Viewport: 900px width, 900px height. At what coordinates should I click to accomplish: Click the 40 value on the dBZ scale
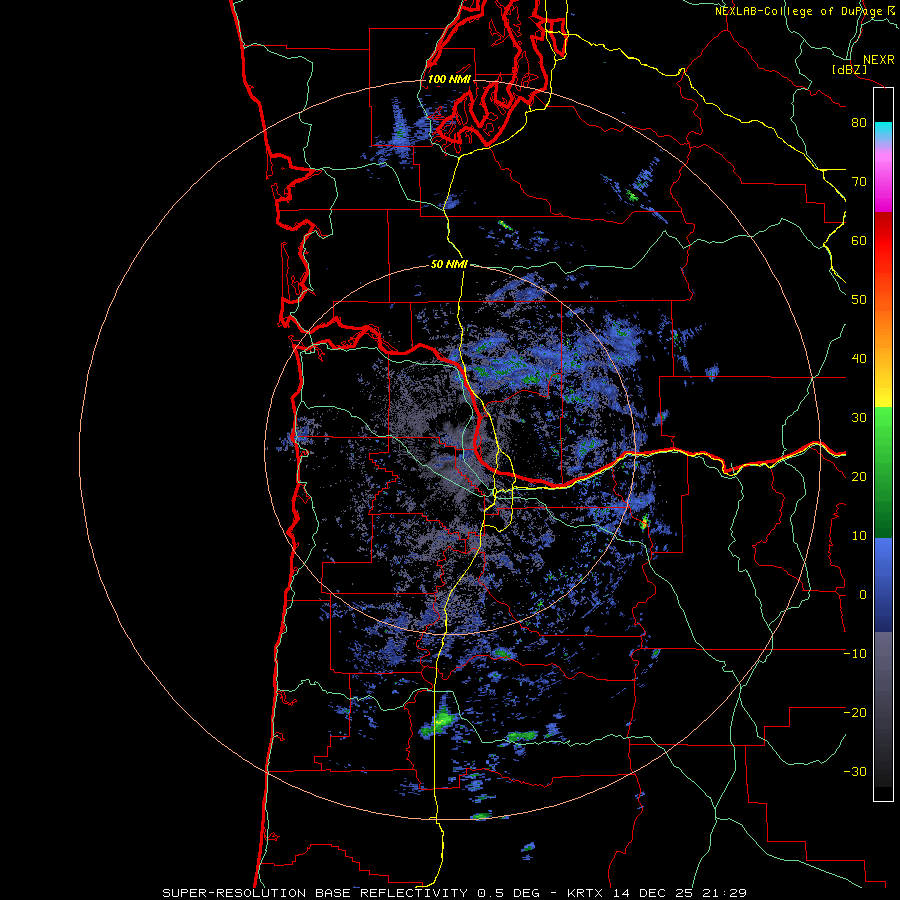pos(859,359)
